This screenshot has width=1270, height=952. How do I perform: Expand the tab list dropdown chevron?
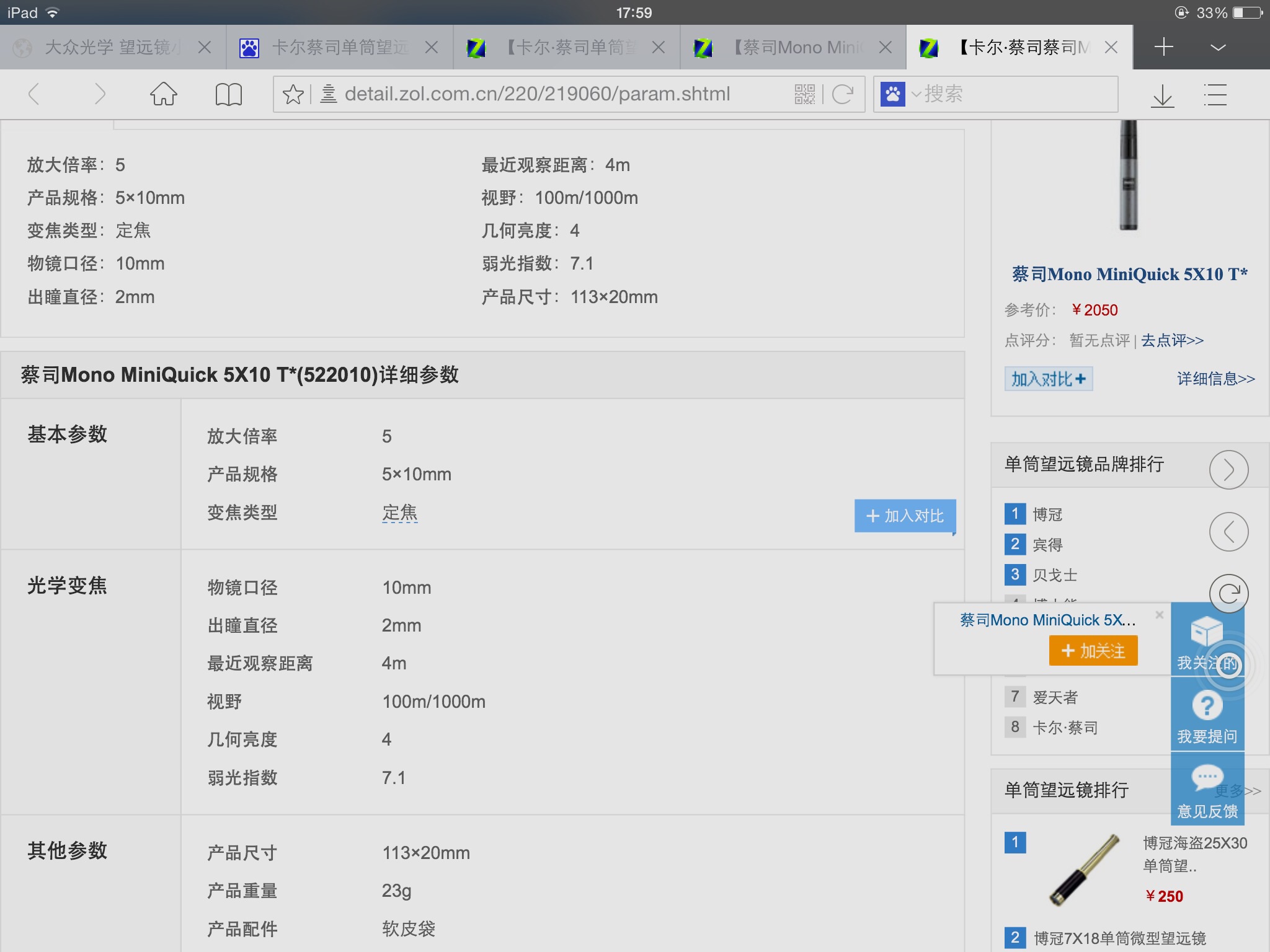tap(1218, 48)
